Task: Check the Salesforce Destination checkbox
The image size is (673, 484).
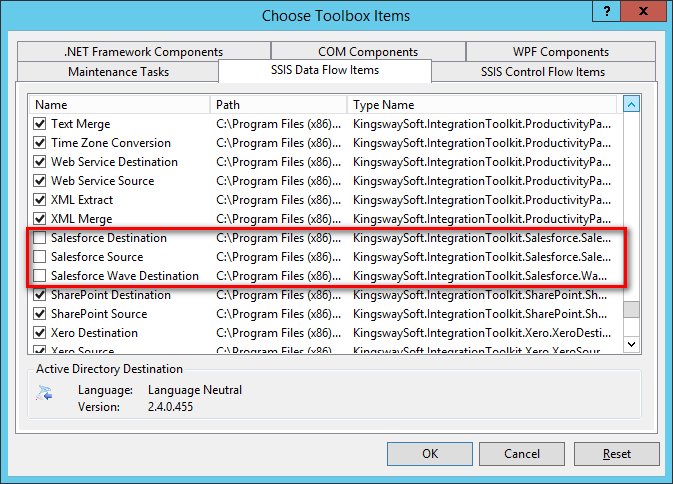Action: click(39, 238)
